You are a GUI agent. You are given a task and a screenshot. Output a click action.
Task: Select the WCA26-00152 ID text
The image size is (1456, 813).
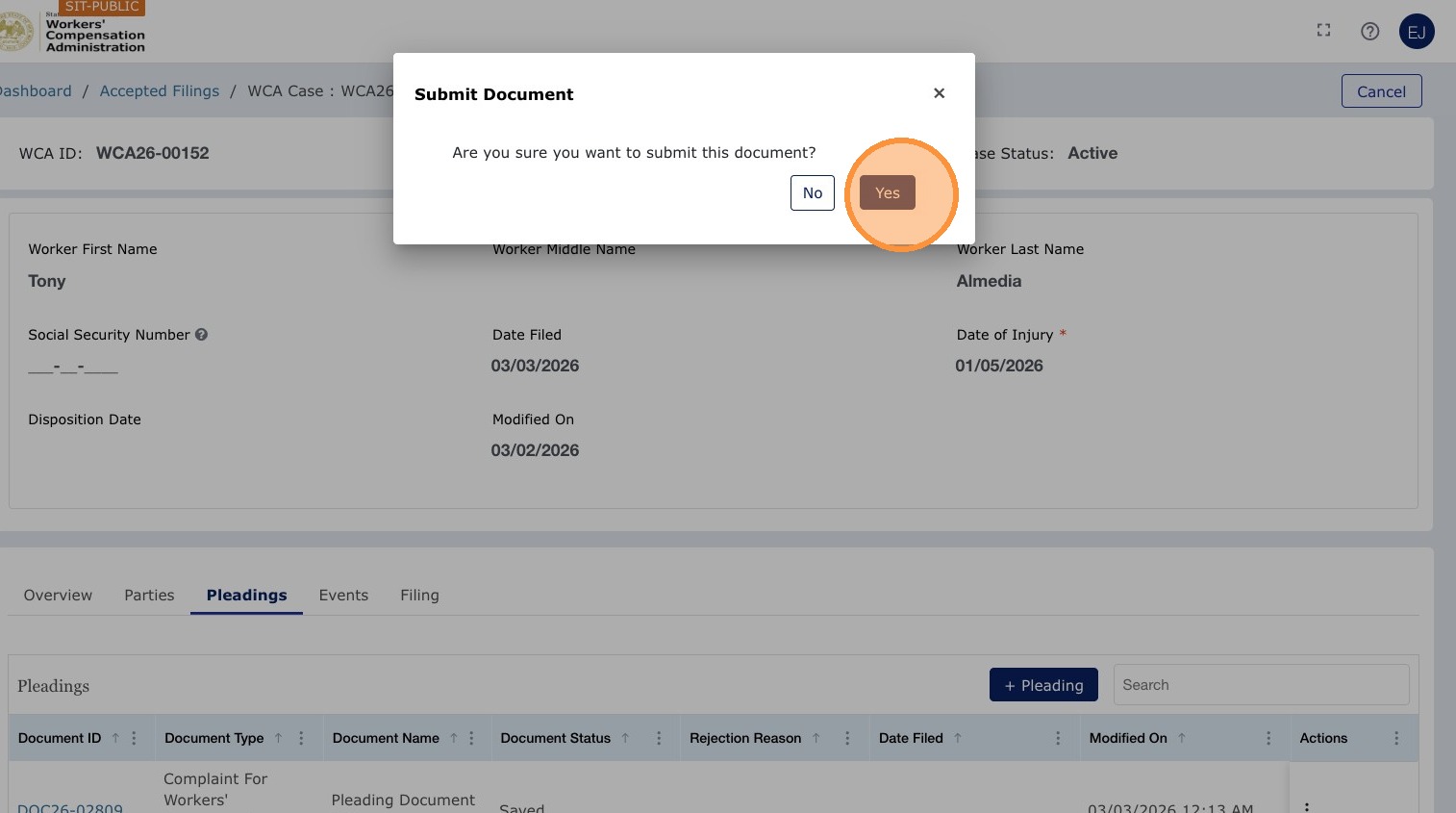point(152,153)
